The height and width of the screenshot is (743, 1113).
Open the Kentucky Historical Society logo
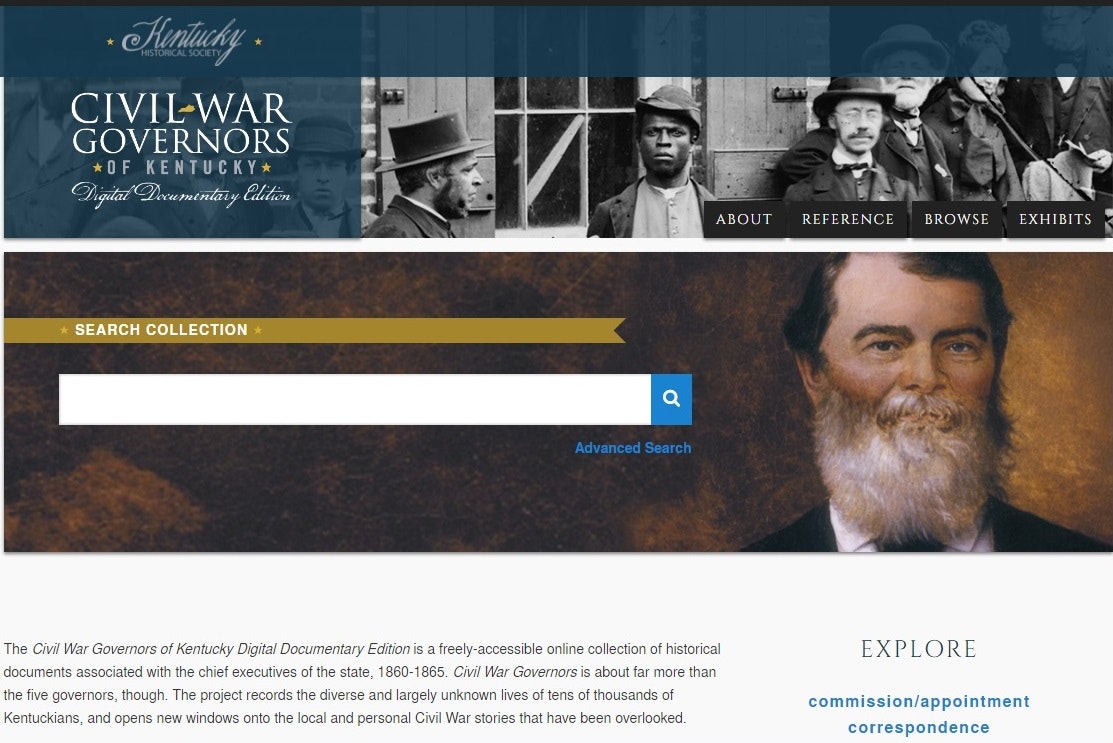pyautogui.click(x=184, y=41)
